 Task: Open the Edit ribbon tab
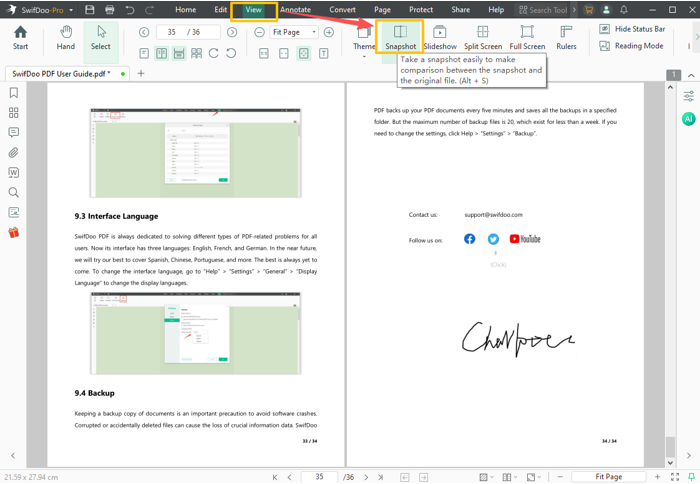[221, 9]
